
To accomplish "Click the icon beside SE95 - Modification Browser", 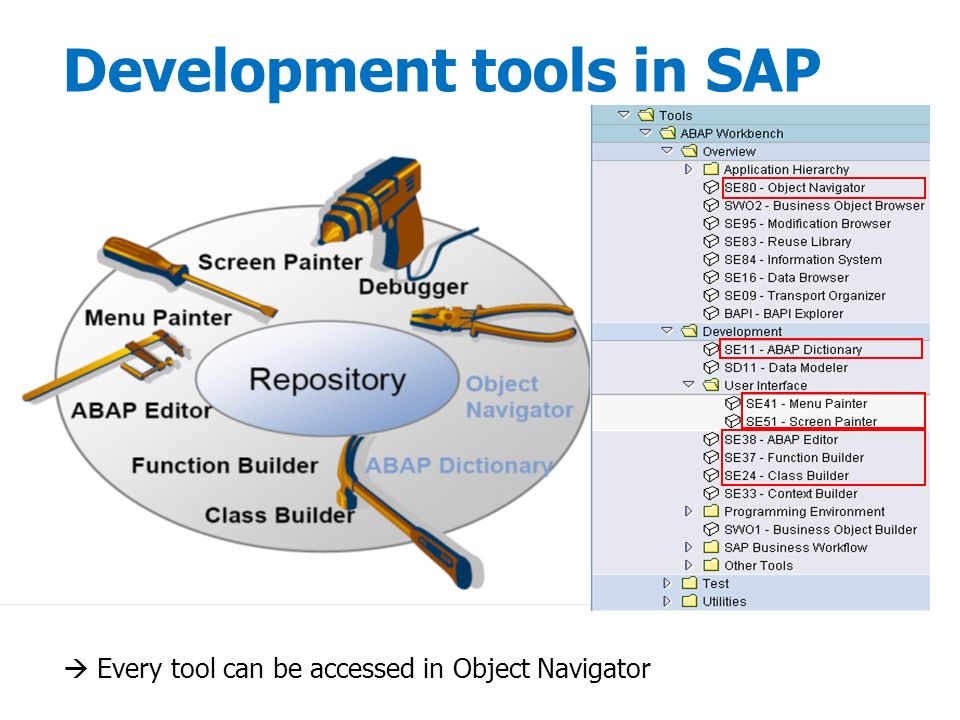I will (711, 223).
